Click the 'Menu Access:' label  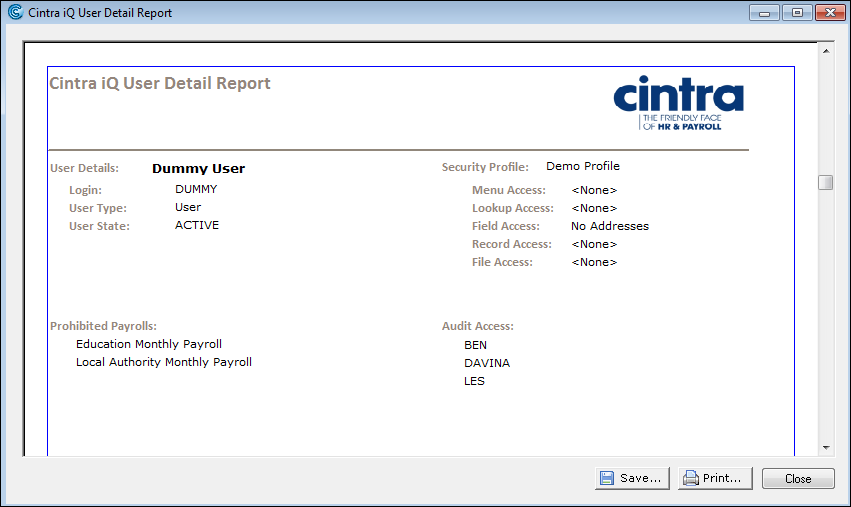tap(509, 190)
